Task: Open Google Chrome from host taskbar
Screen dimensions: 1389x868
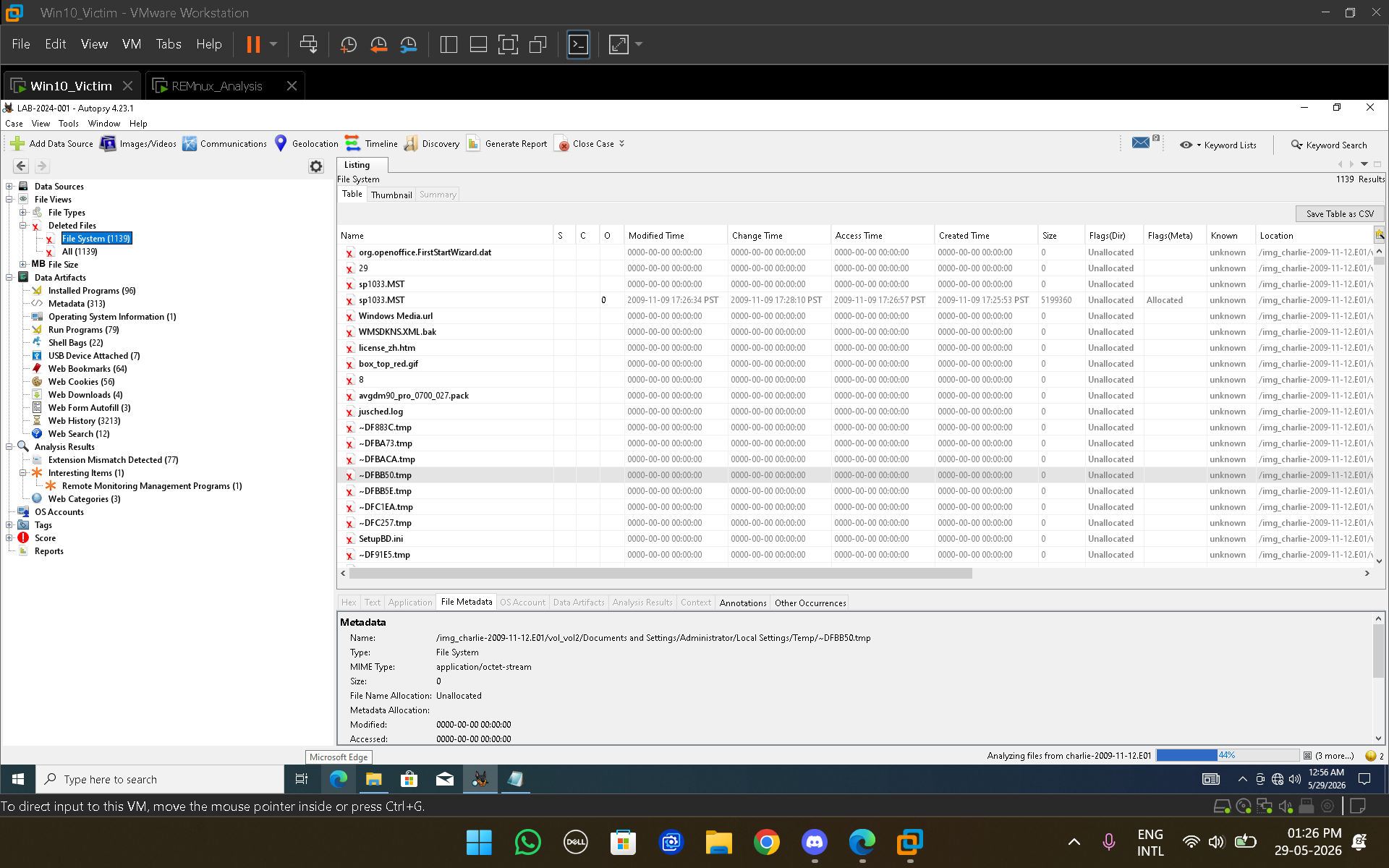Action: [767, 842]
